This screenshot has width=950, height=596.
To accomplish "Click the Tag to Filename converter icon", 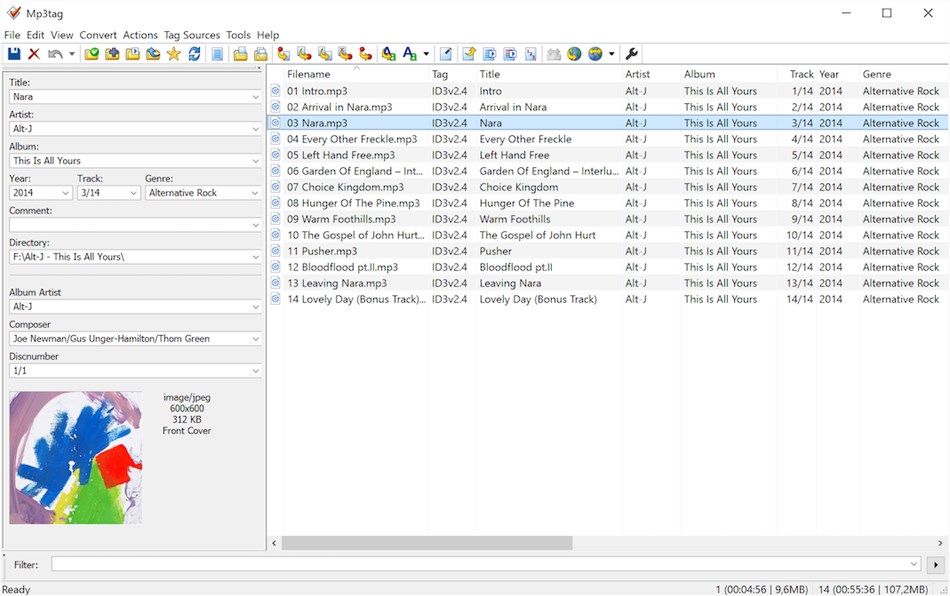I will [x=283, y=53].
